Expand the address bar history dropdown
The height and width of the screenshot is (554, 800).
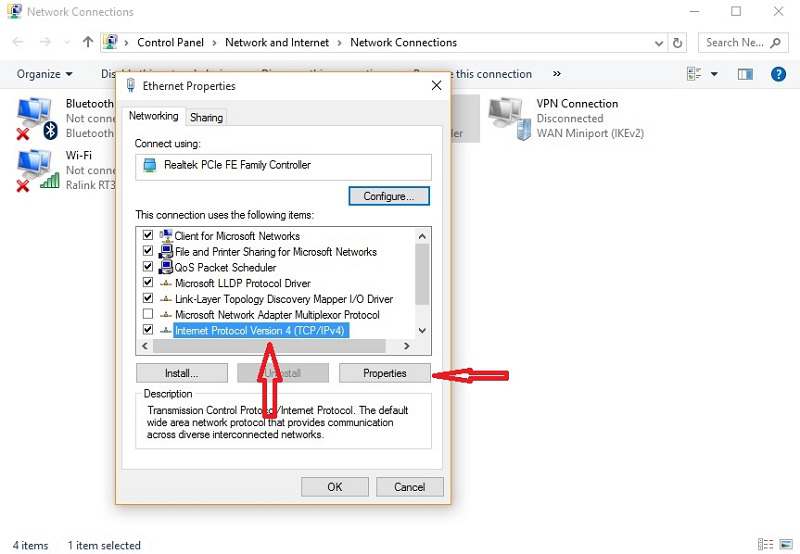point(658,43)
